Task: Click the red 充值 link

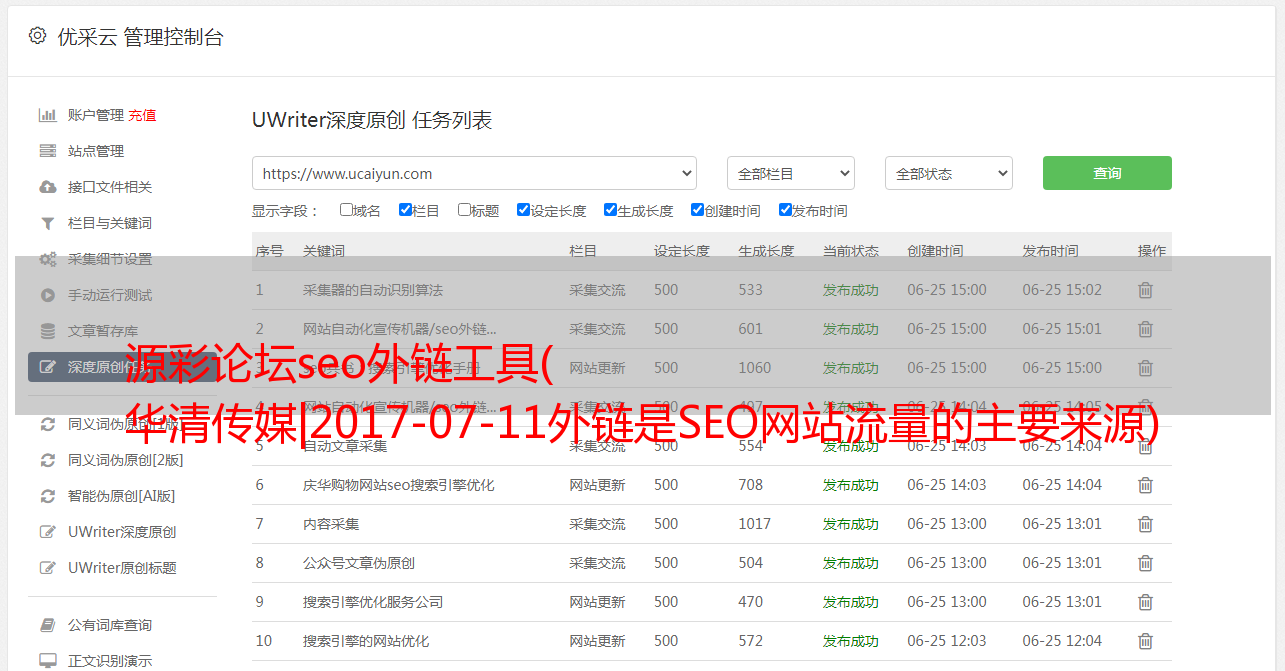Action: point(142,115)
